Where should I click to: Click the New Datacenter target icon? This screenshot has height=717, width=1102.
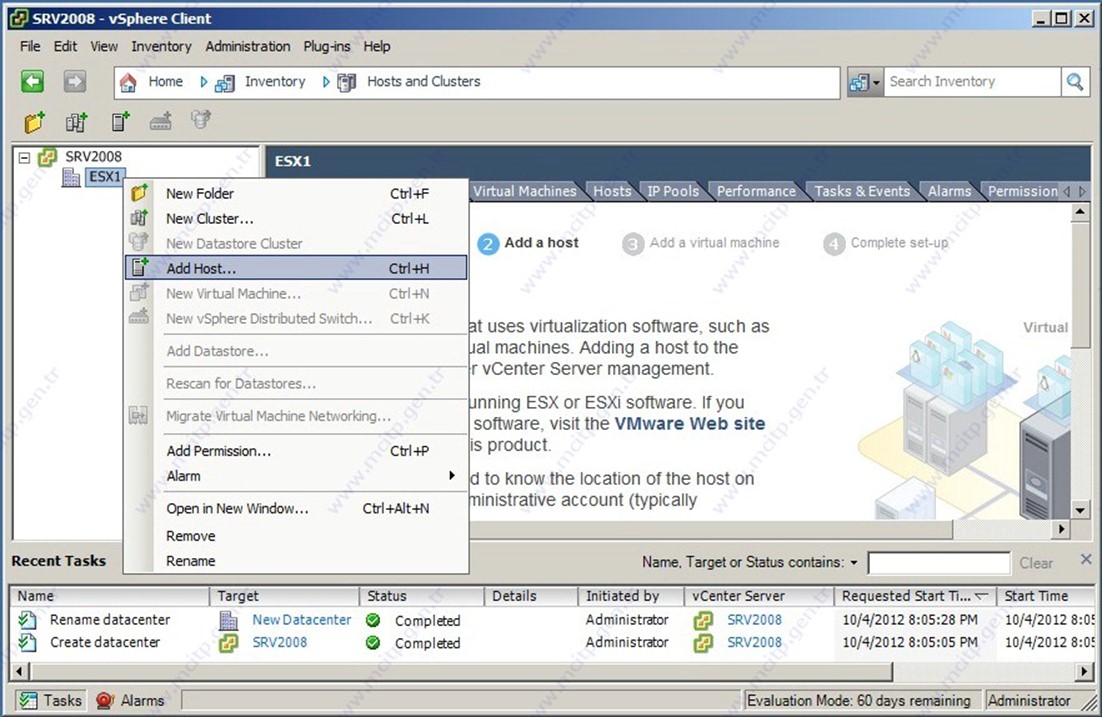(228, 620)
